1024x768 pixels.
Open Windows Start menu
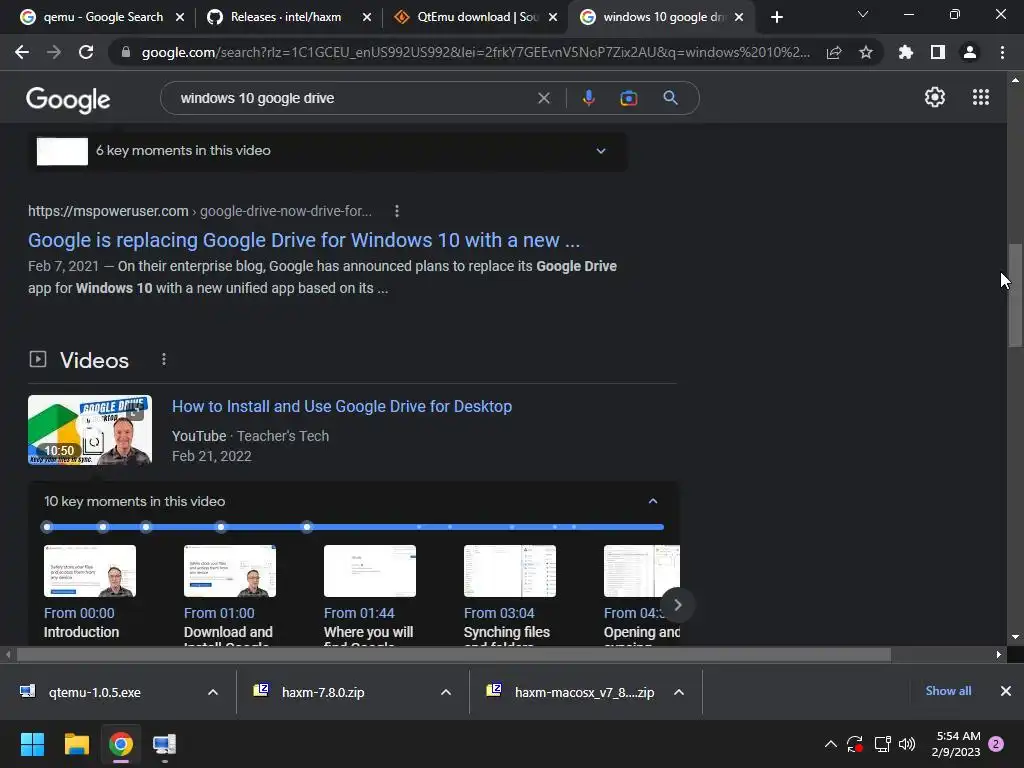[x=32, y=744]
